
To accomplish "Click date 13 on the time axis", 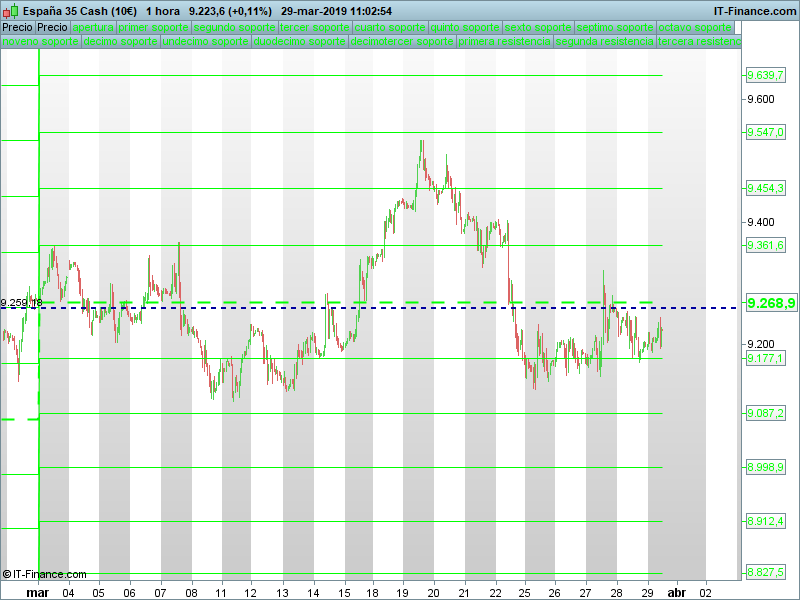I will click(282, 593).
